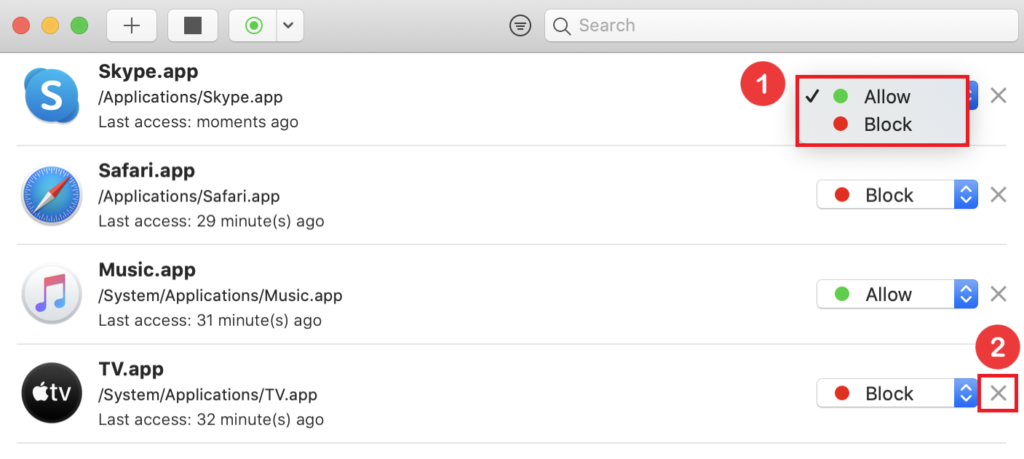The image size is (1024, 459).
Task: Click the Skype app icon
Action: tap(51, 97)
